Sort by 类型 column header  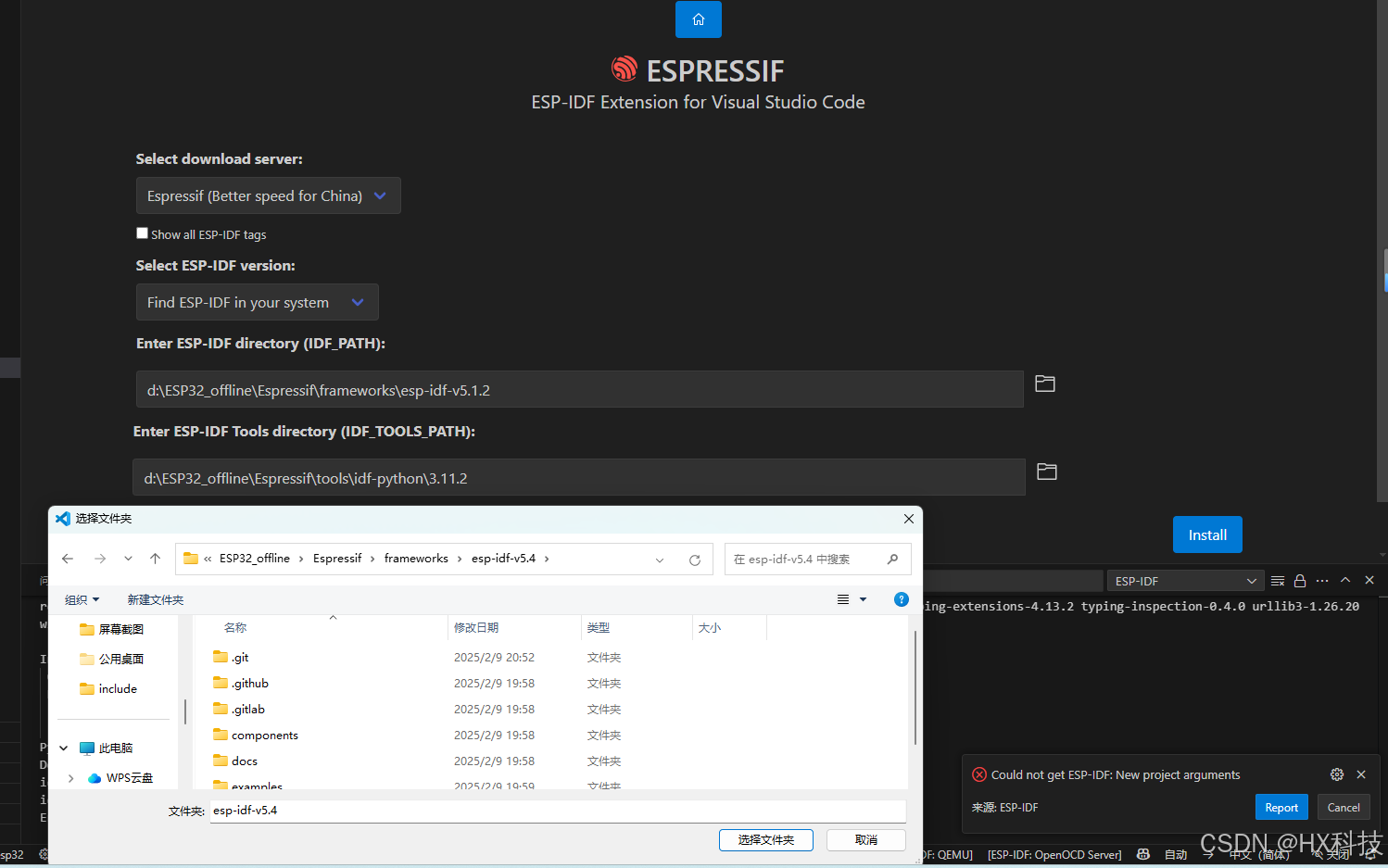tap(599, 628)
